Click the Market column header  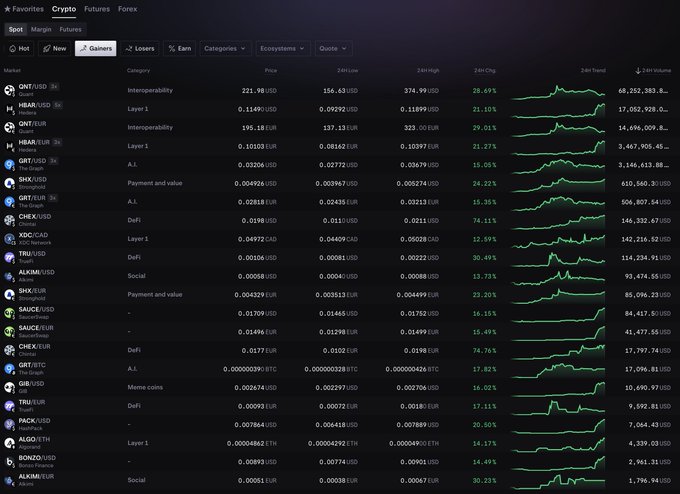(12, 70)
